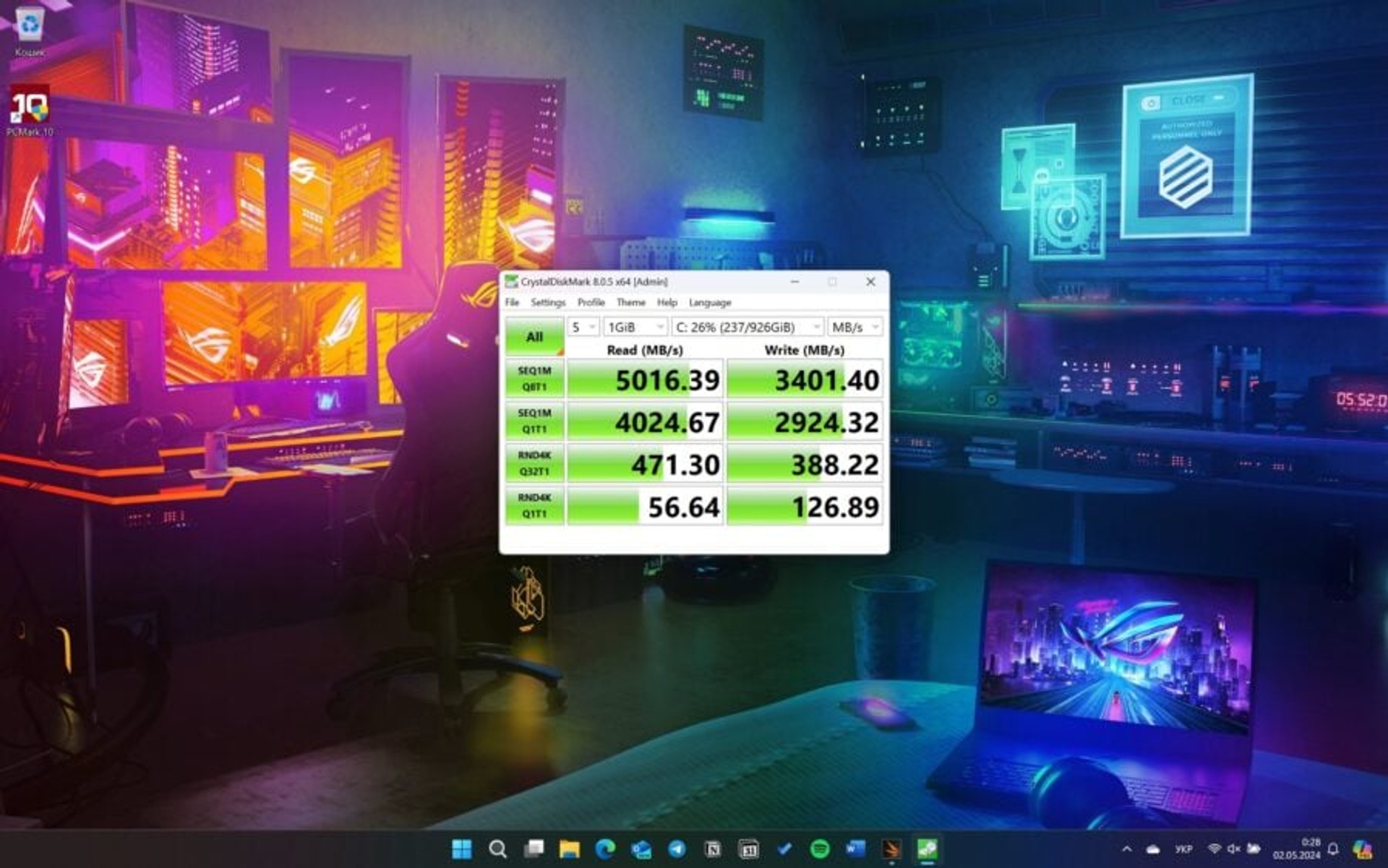Screen dimensions: 1388x868
Task: Minimize the CrystalDiskMark window
Action: point(794,281)
